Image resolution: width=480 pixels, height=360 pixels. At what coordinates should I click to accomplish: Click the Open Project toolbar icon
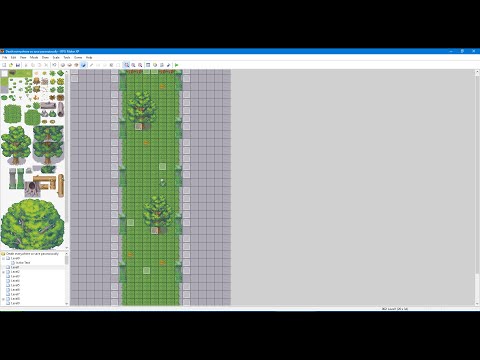(x=11, y=65)
